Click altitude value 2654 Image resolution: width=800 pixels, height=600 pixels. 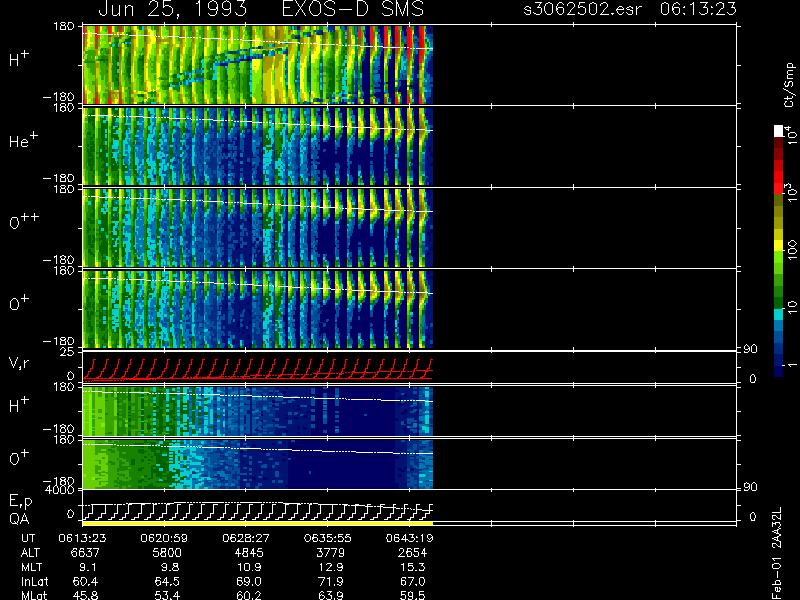412,553
